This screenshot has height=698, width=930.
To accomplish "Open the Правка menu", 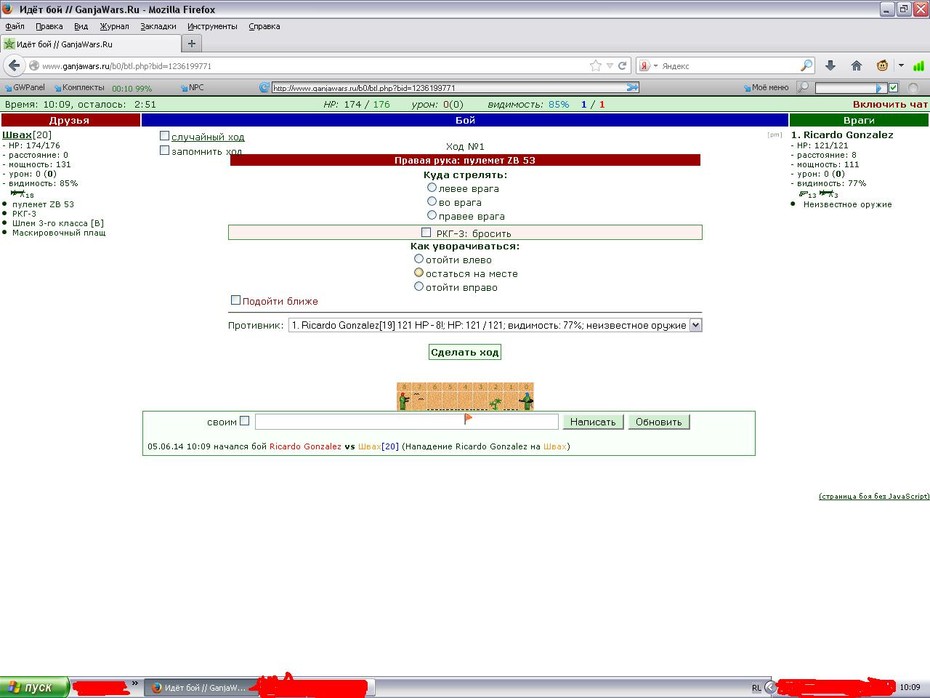I will point(49,26).
